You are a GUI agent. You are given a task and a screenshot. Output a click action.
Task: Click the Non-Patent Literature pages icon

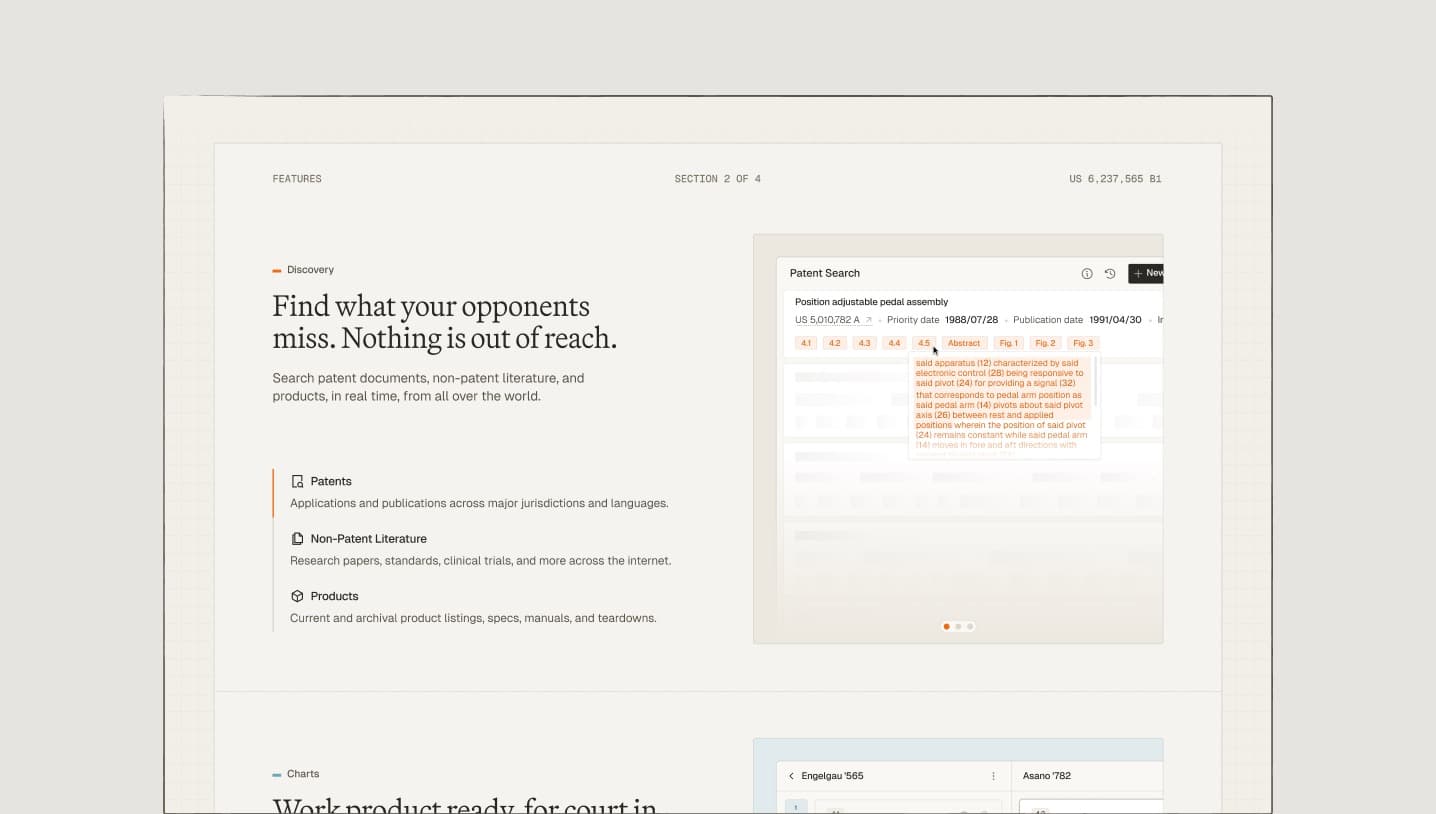(297, 538)
